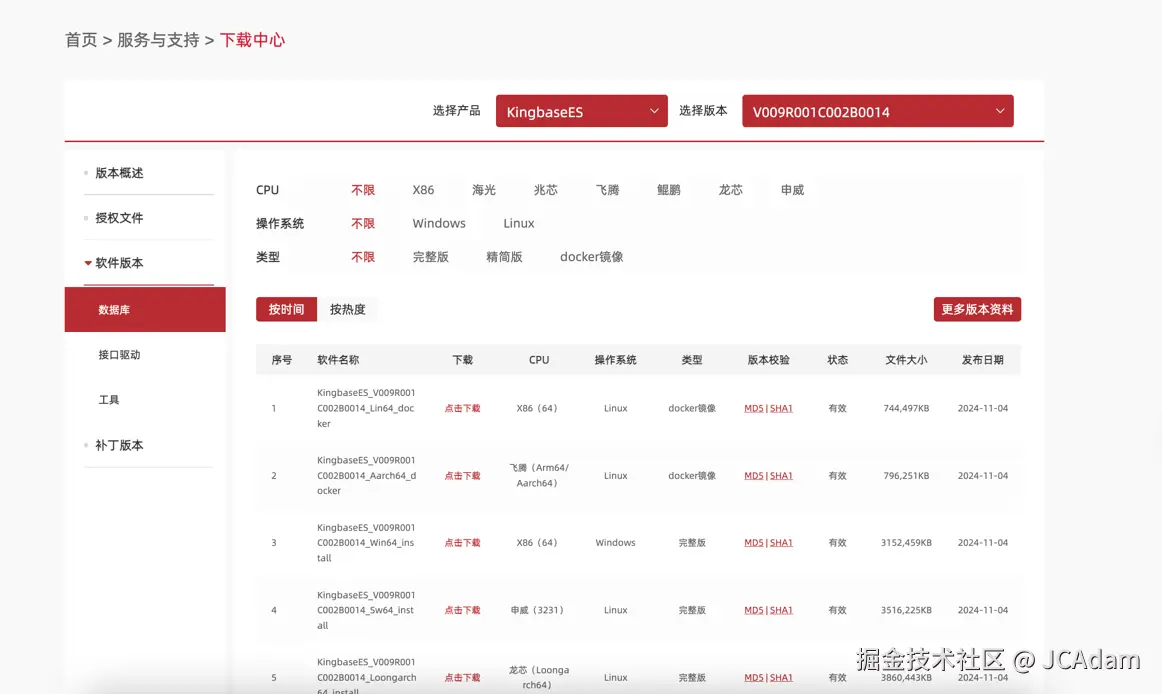Click file size 744,497KB cell
1162x694 pixels.
click(x=906, y=409)
